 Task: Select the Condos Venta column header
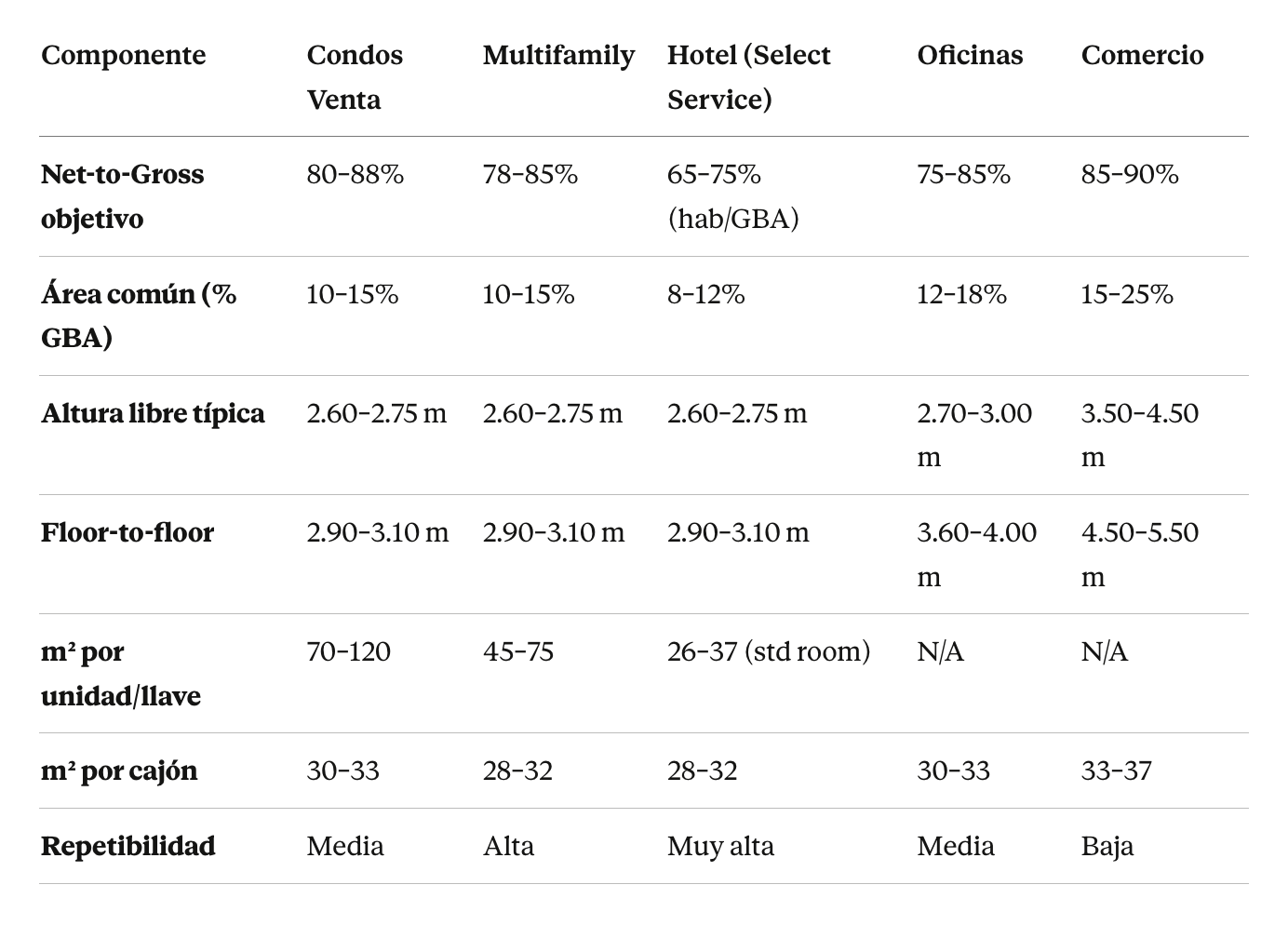pos(355,77)
